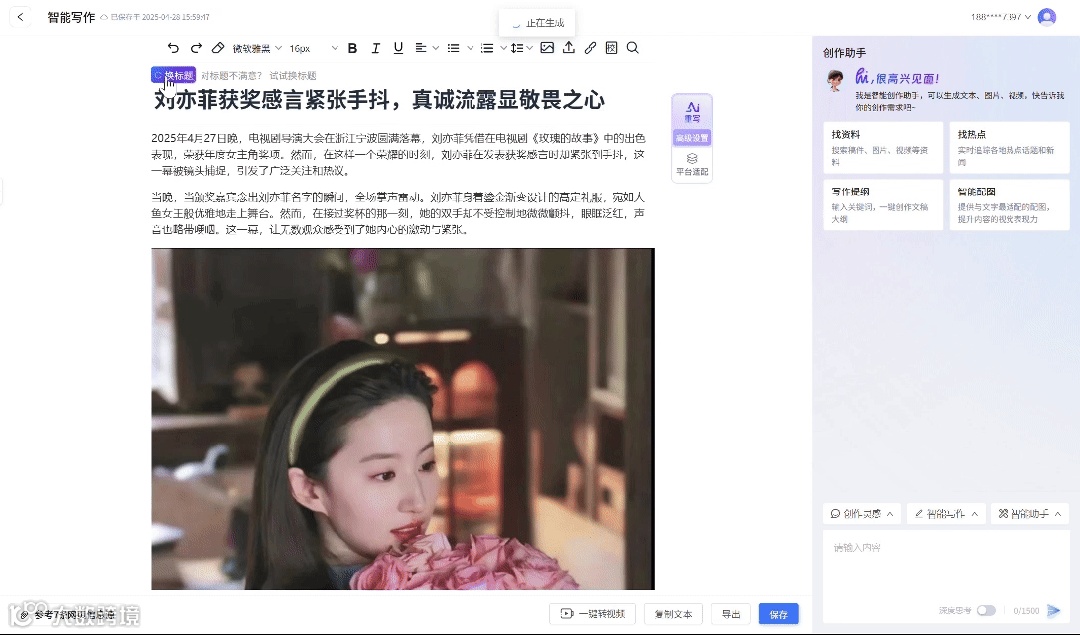This screenshot has height=635, width=1080.
Task: Click the back arrow beside 智能写作
Action: (x=21, y=17)
